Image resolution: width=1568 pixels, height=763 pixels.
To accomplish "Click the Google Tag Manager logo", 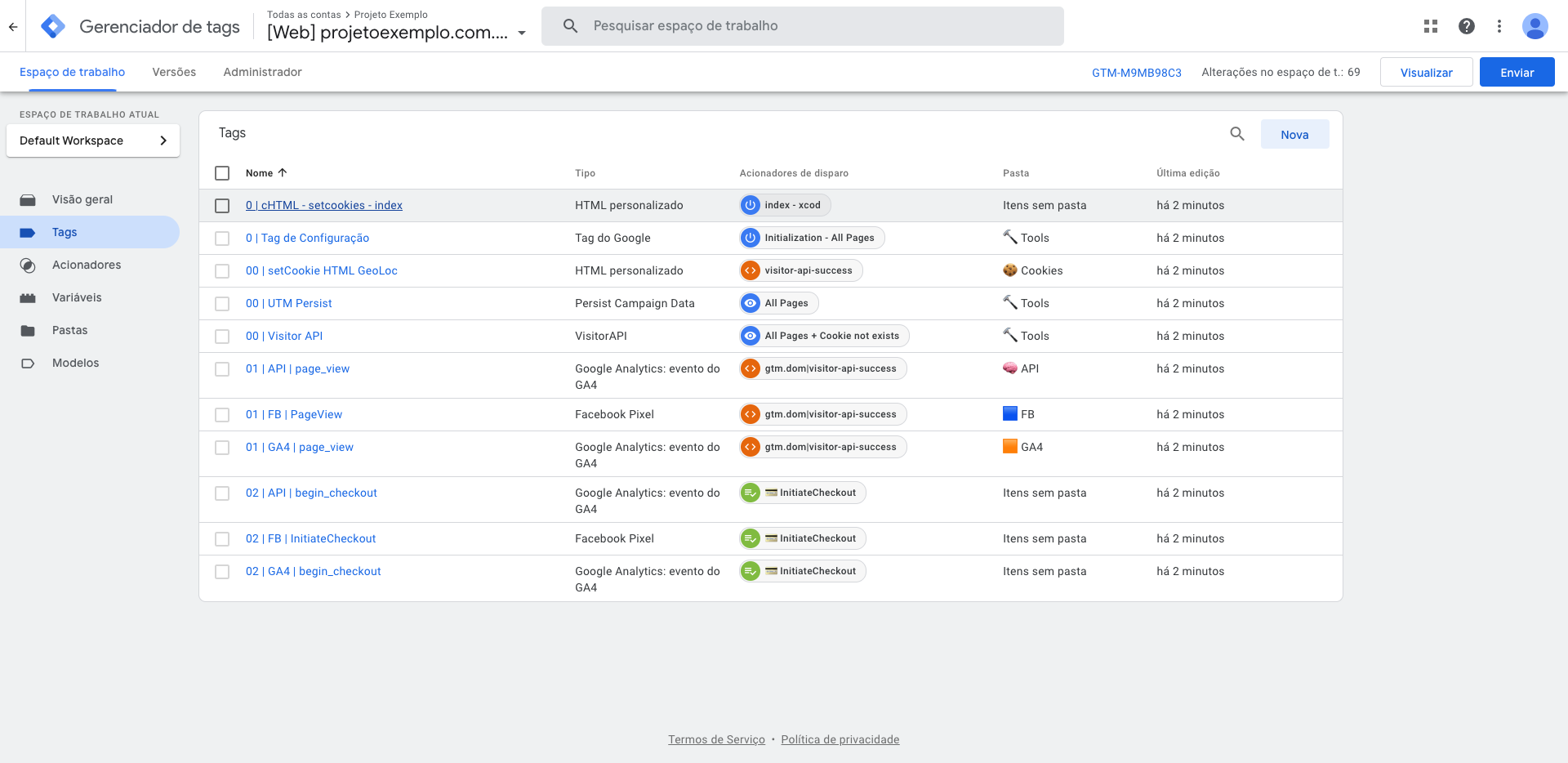I will (x=53, y=26).
